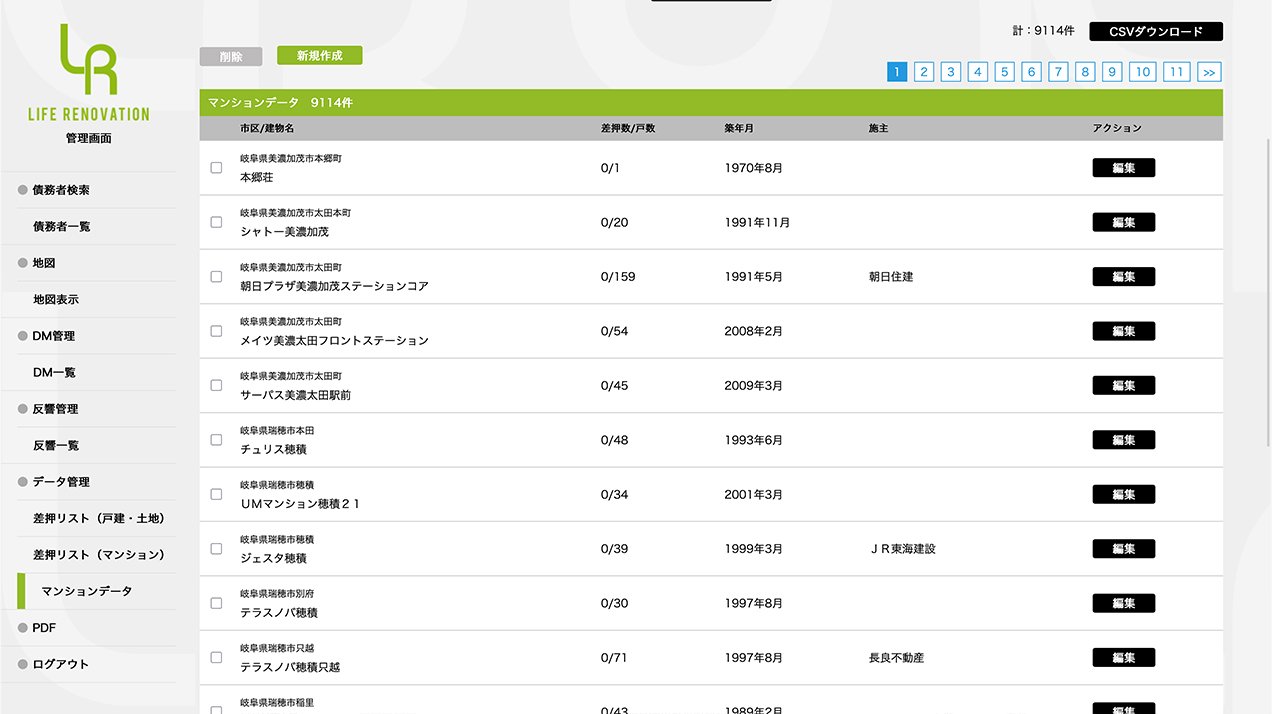Select ログアウト in the sidebar
Image resolution: width=1272 pixels, height=714 pixels.
(x=60, y=664)
